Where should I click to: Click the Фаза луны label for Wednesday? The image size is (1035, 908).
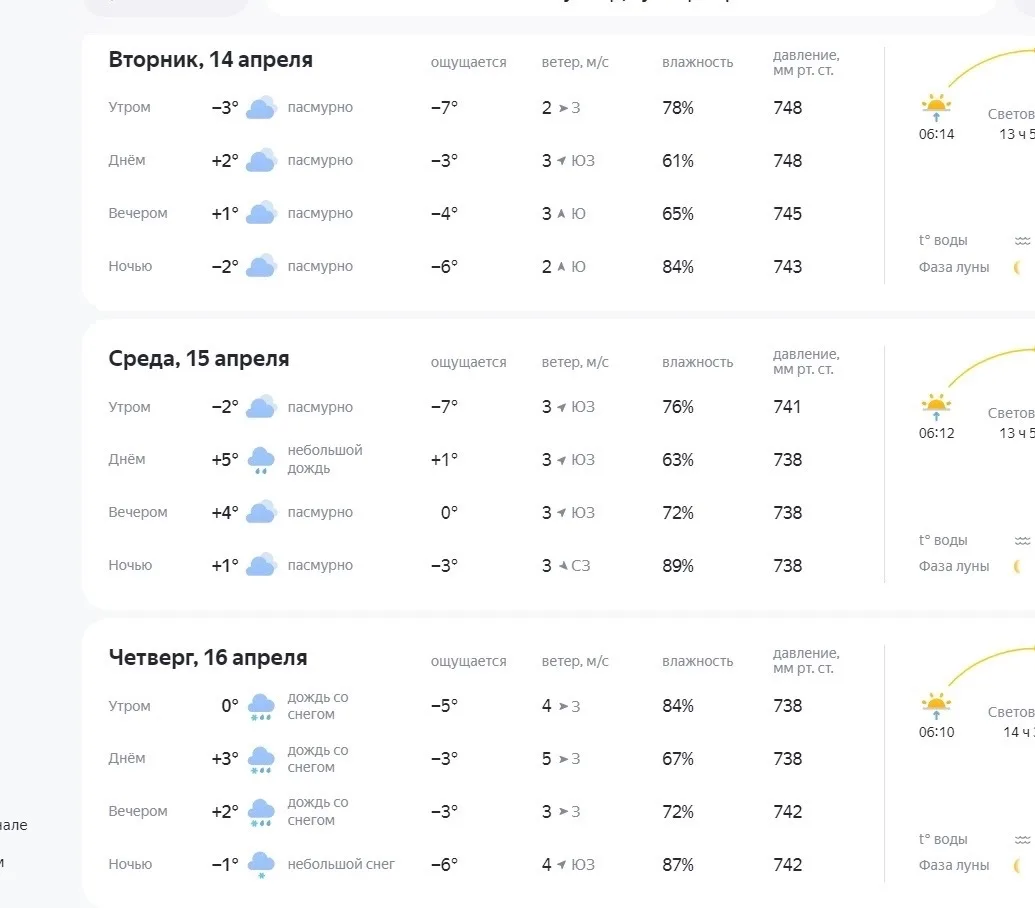(x=954, y=566)
